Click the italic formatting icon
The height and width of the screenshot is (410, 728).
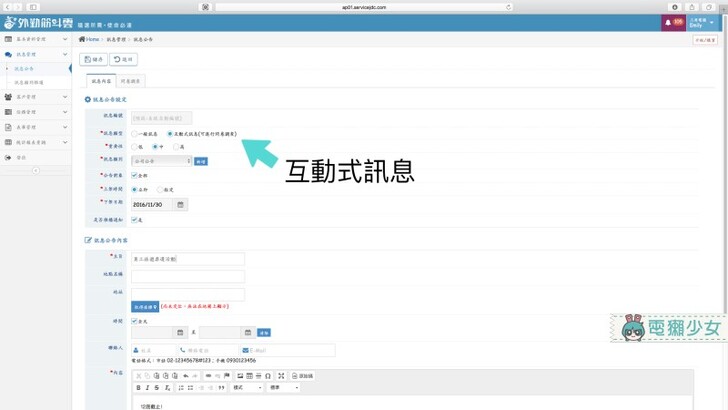pyautogui.click(x=148, y=387)
